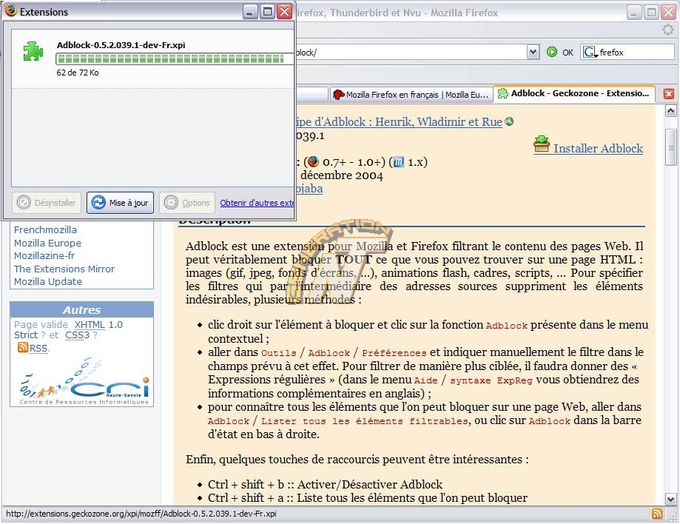Image resolution: width=680 pixels, height=524 pixels.
Task: Click the CSS3 validation link
Action: (x=77, y=335)
